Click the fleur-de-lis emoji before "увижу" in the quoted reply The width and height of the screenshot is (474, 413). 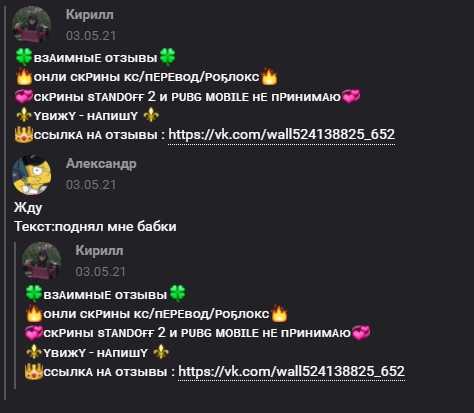click(34, 352)
